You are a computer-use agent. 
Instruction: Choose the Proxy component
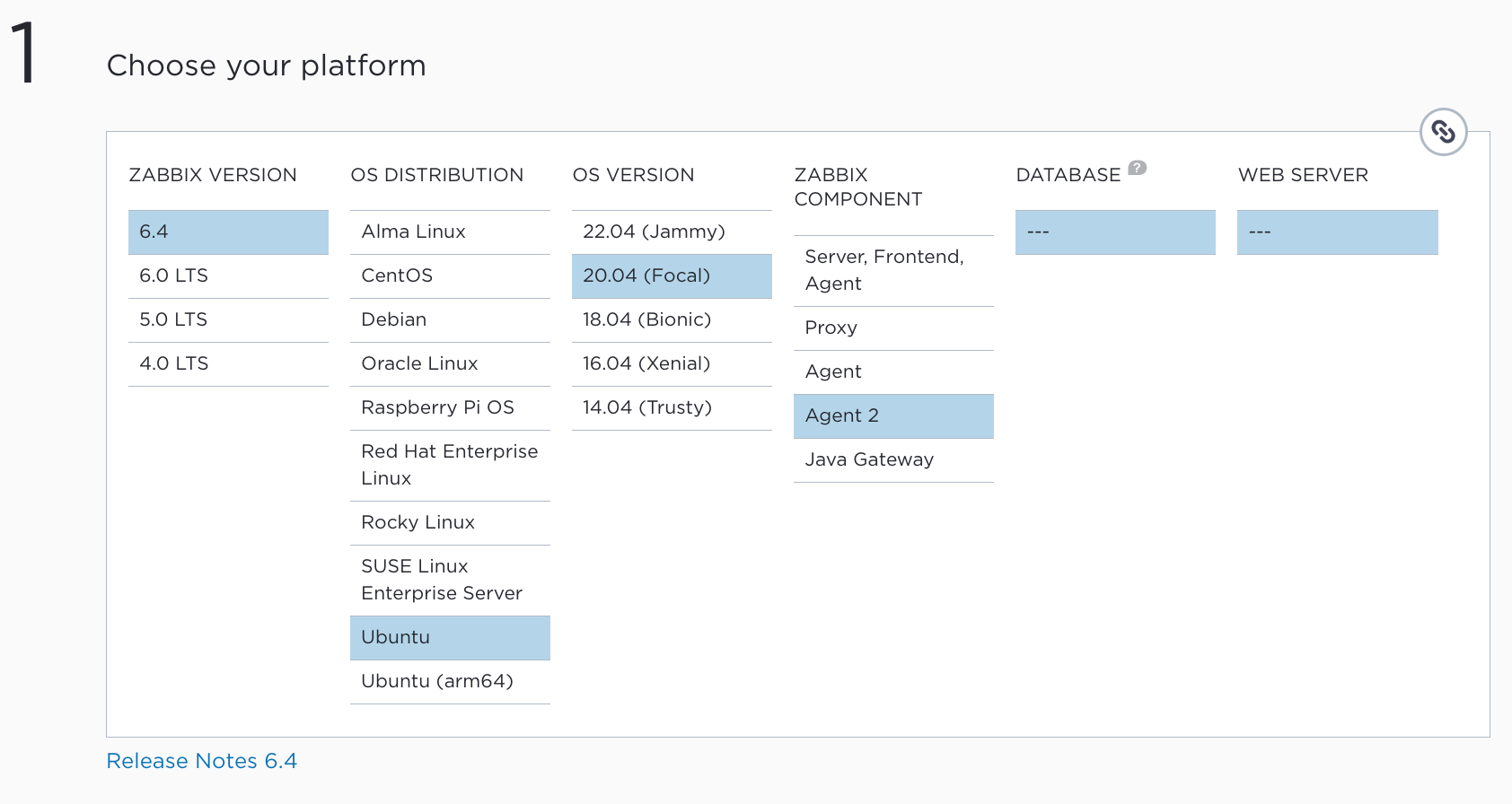(x=892, y=328)
